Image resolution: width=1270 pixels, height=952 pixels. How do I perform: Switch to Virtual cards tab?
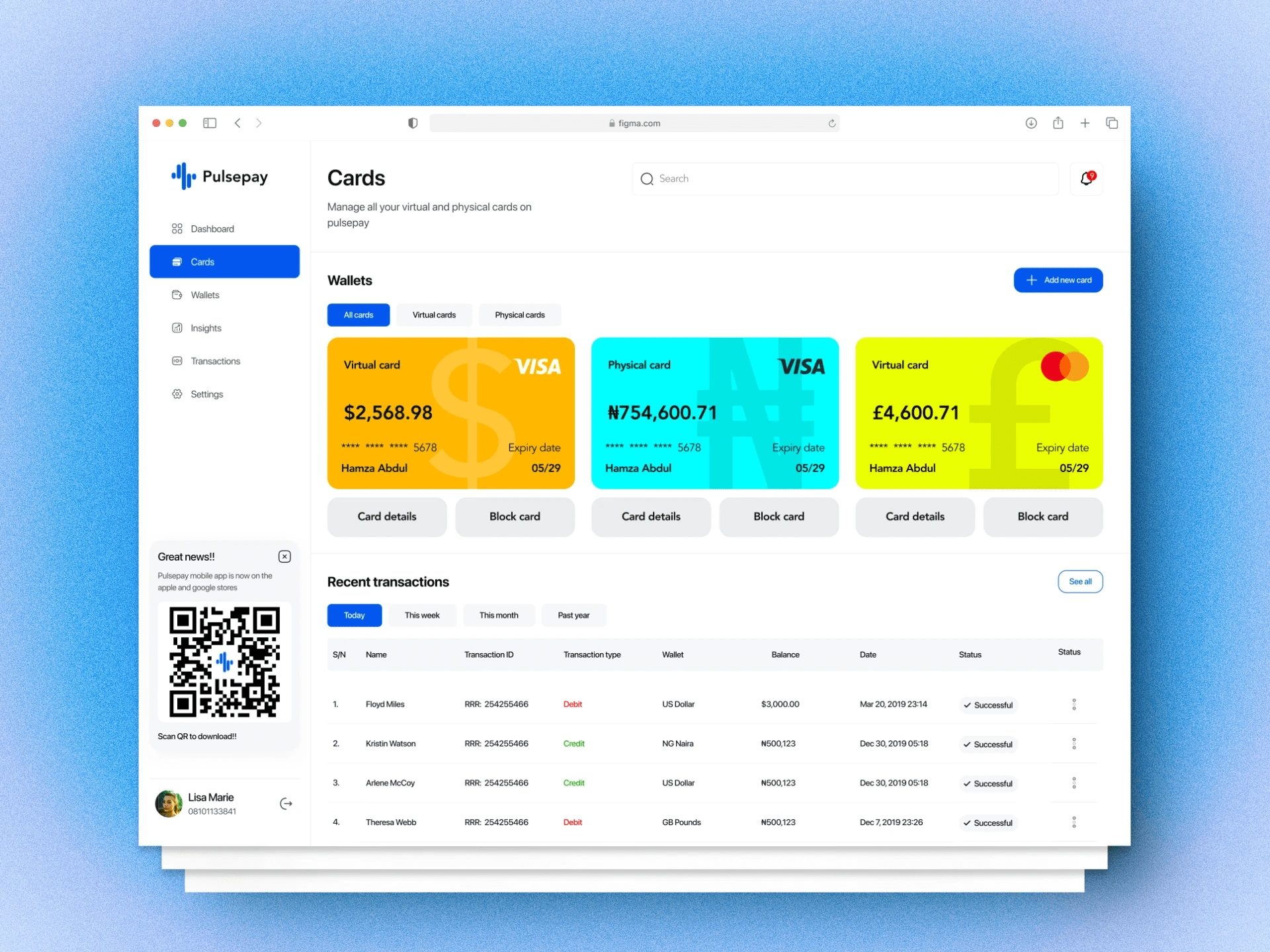[x=434, y=315]
